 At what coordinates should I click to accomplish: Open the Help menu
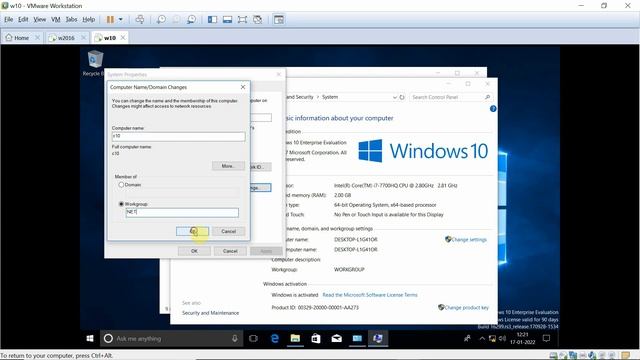[x=89, y=19]
